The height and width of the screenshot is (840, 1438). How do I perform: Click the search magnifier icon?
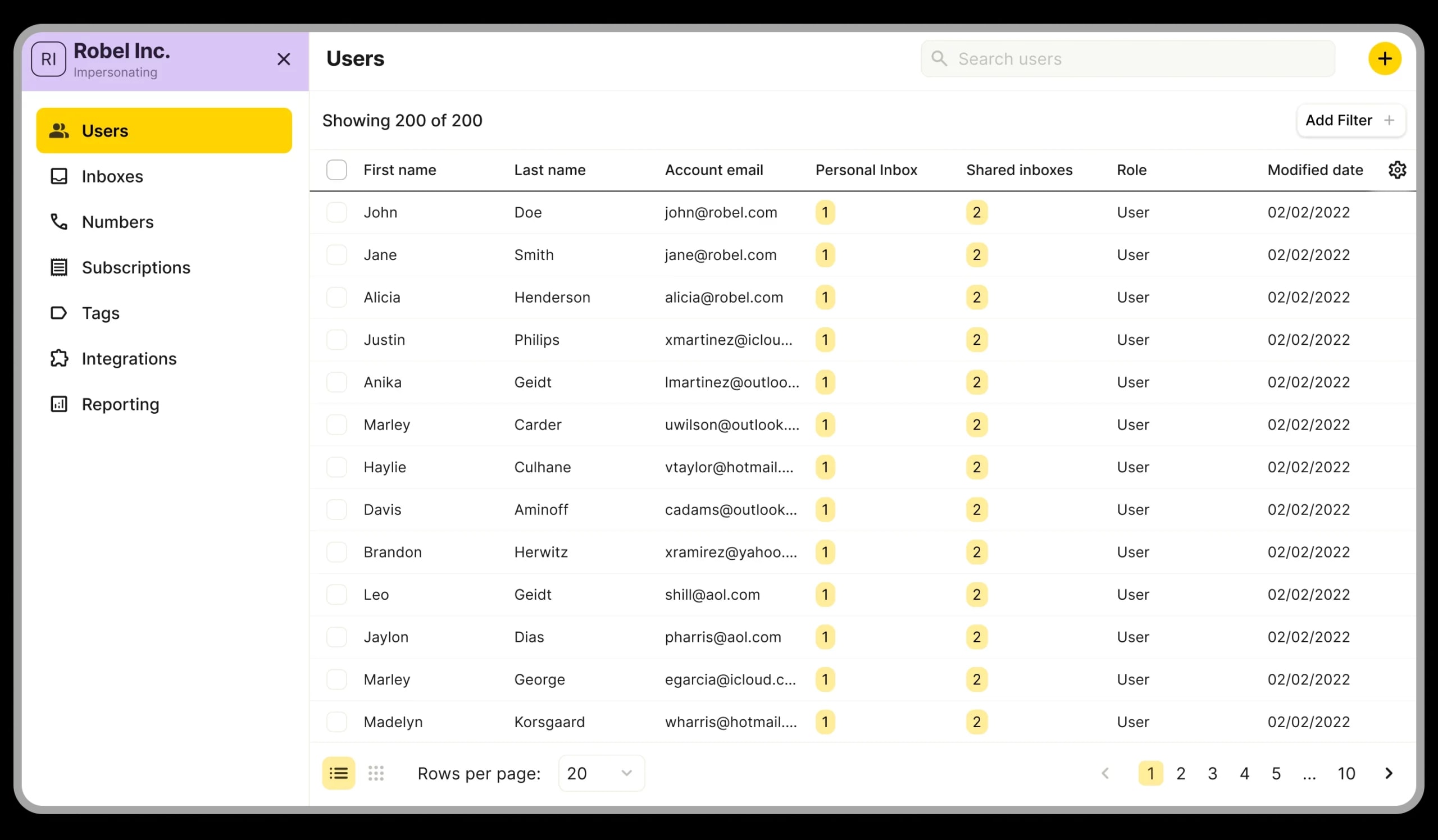point(939,59)
